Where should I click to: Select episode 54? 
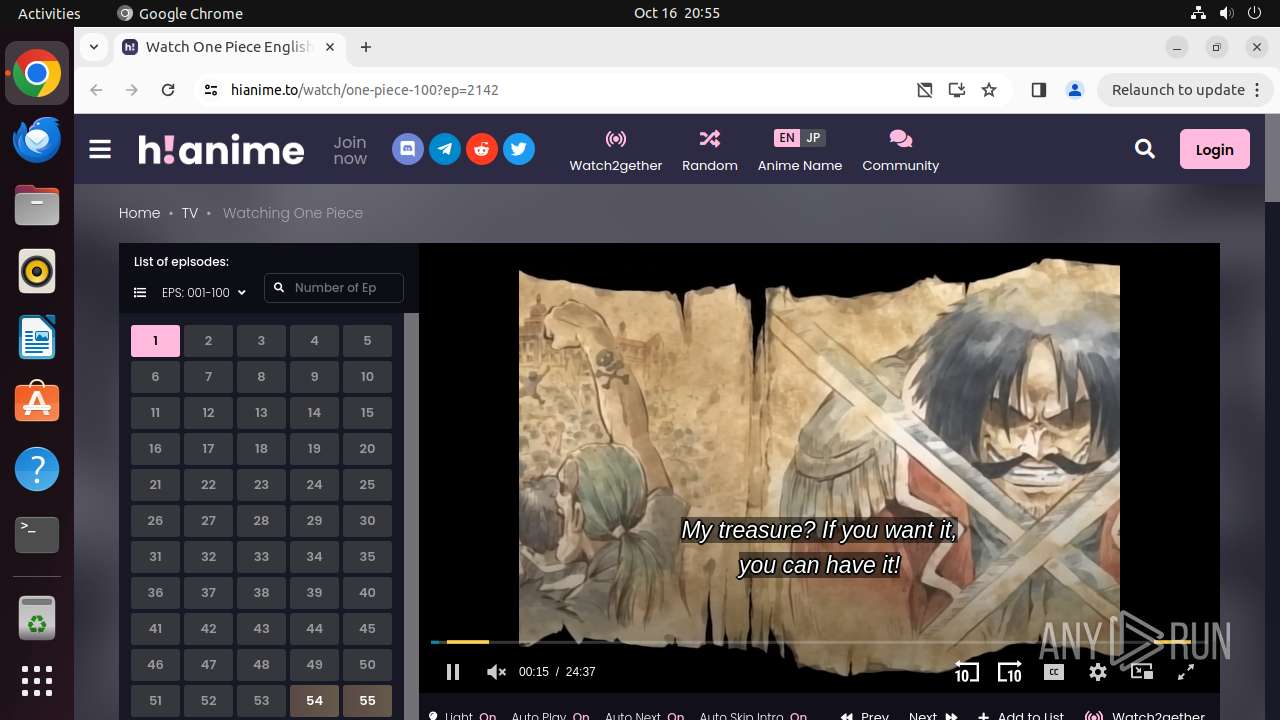click(x=314, y=701)
